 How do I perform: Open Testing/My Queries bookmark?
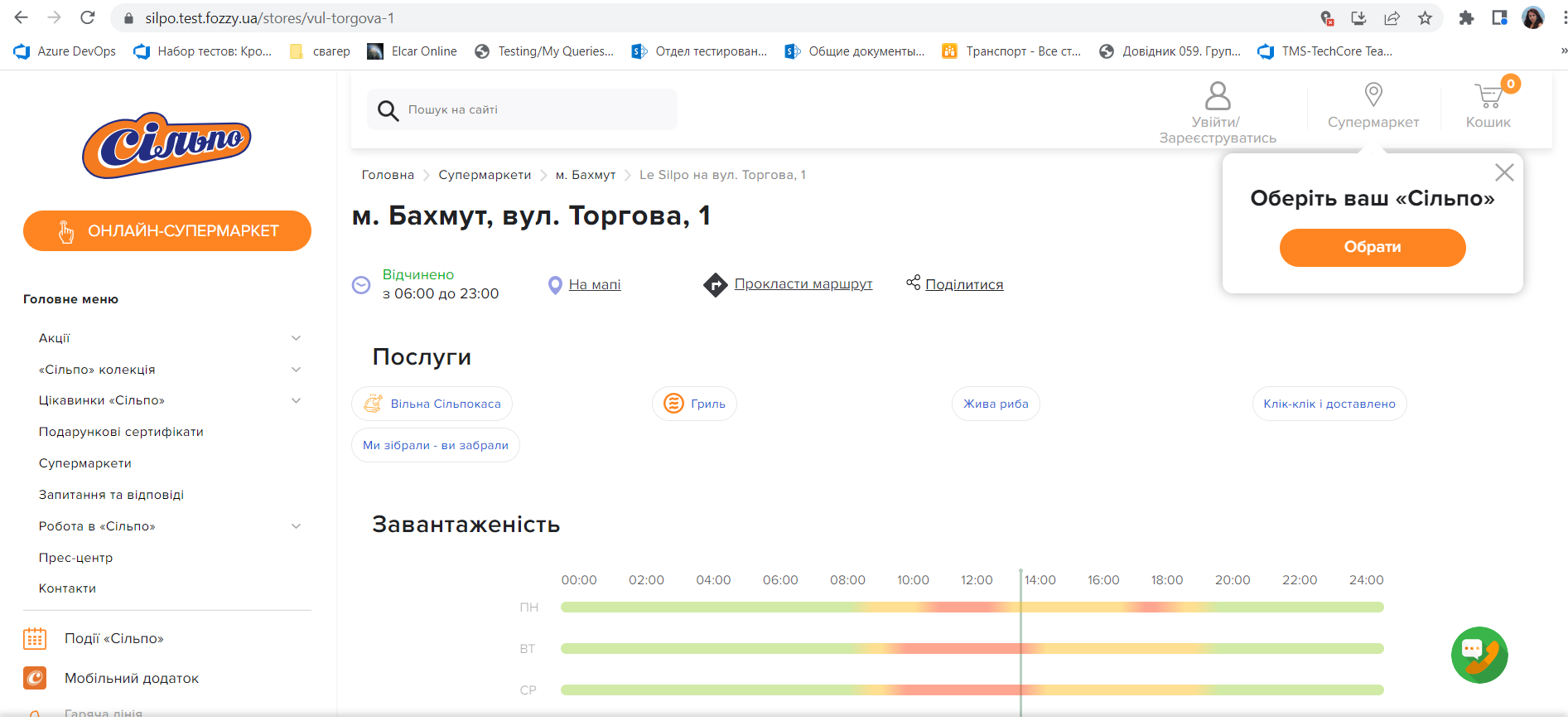[x=544, y=51]
